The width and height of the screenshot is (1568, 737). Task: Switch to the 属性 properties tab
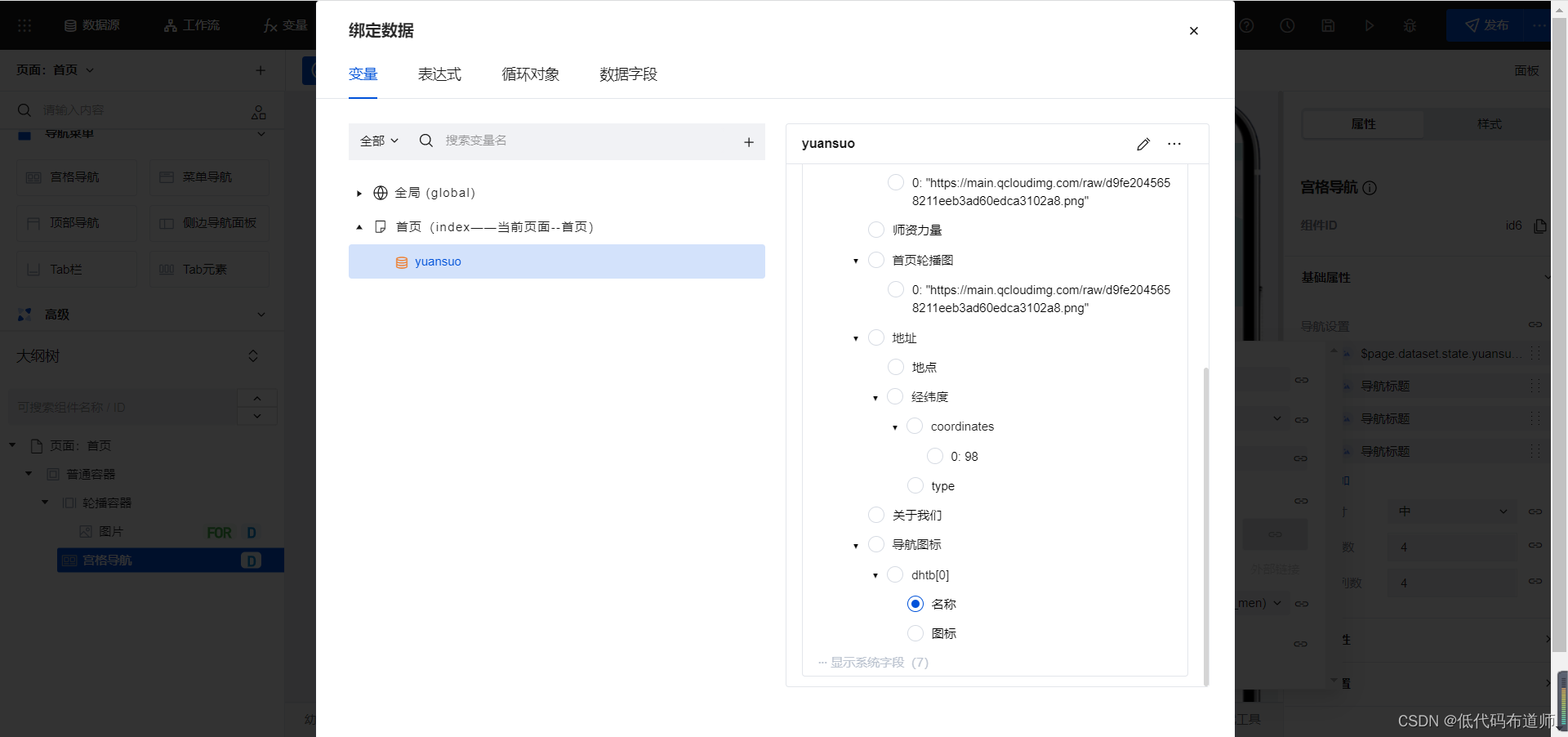[x=1363, y=124]
